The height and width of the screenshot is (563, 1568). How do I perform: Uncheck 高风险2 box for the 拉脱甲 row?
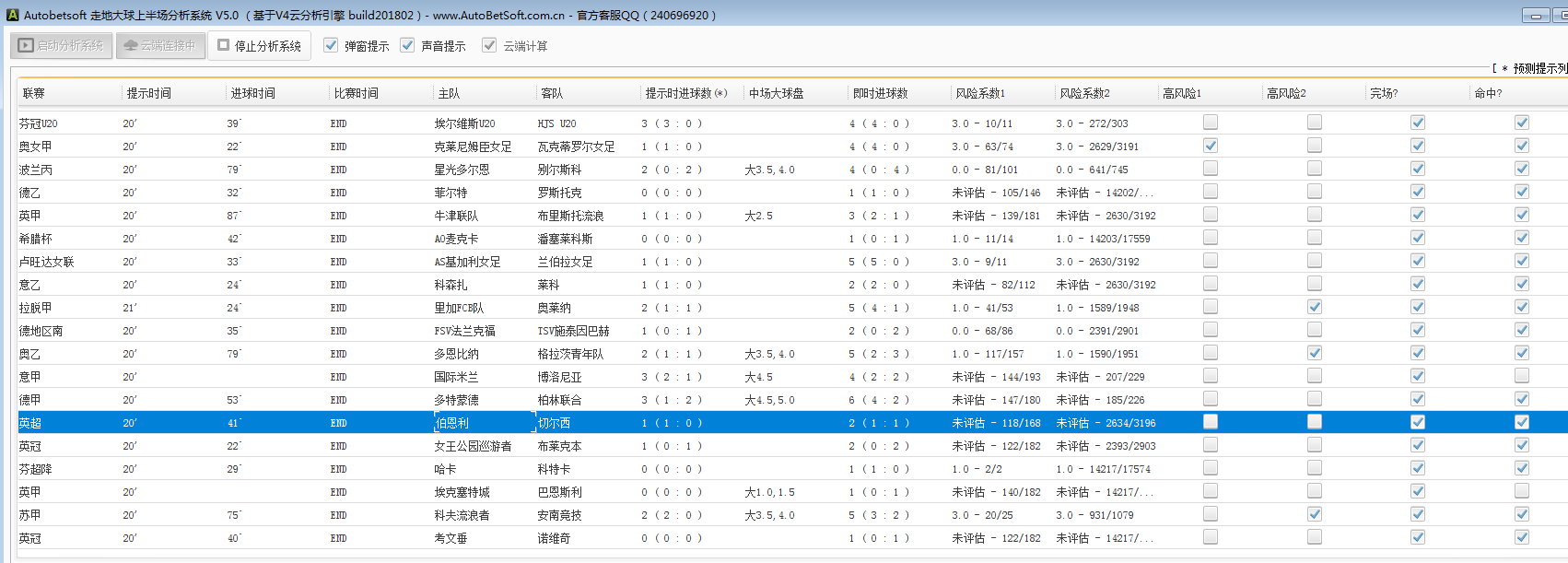click(1315, 307)
